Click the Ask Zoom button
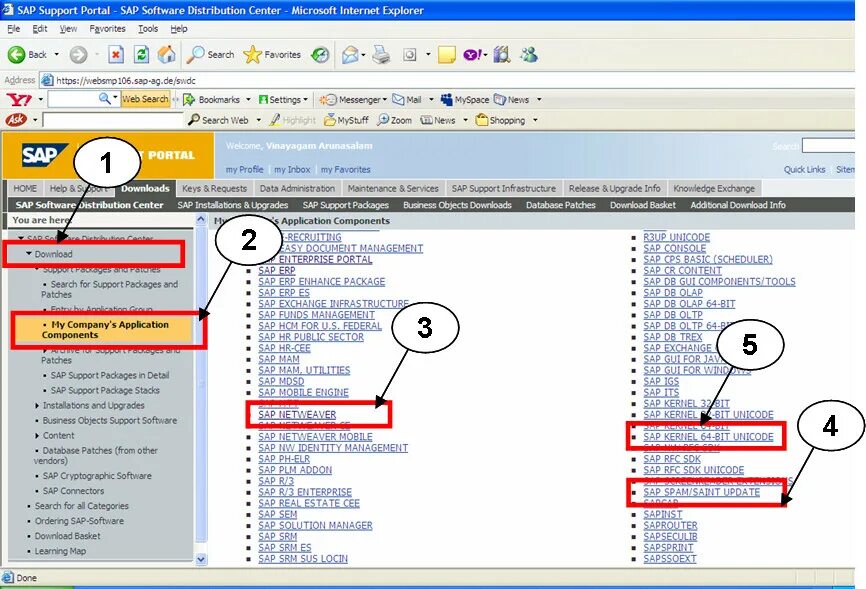 [394, 120]
